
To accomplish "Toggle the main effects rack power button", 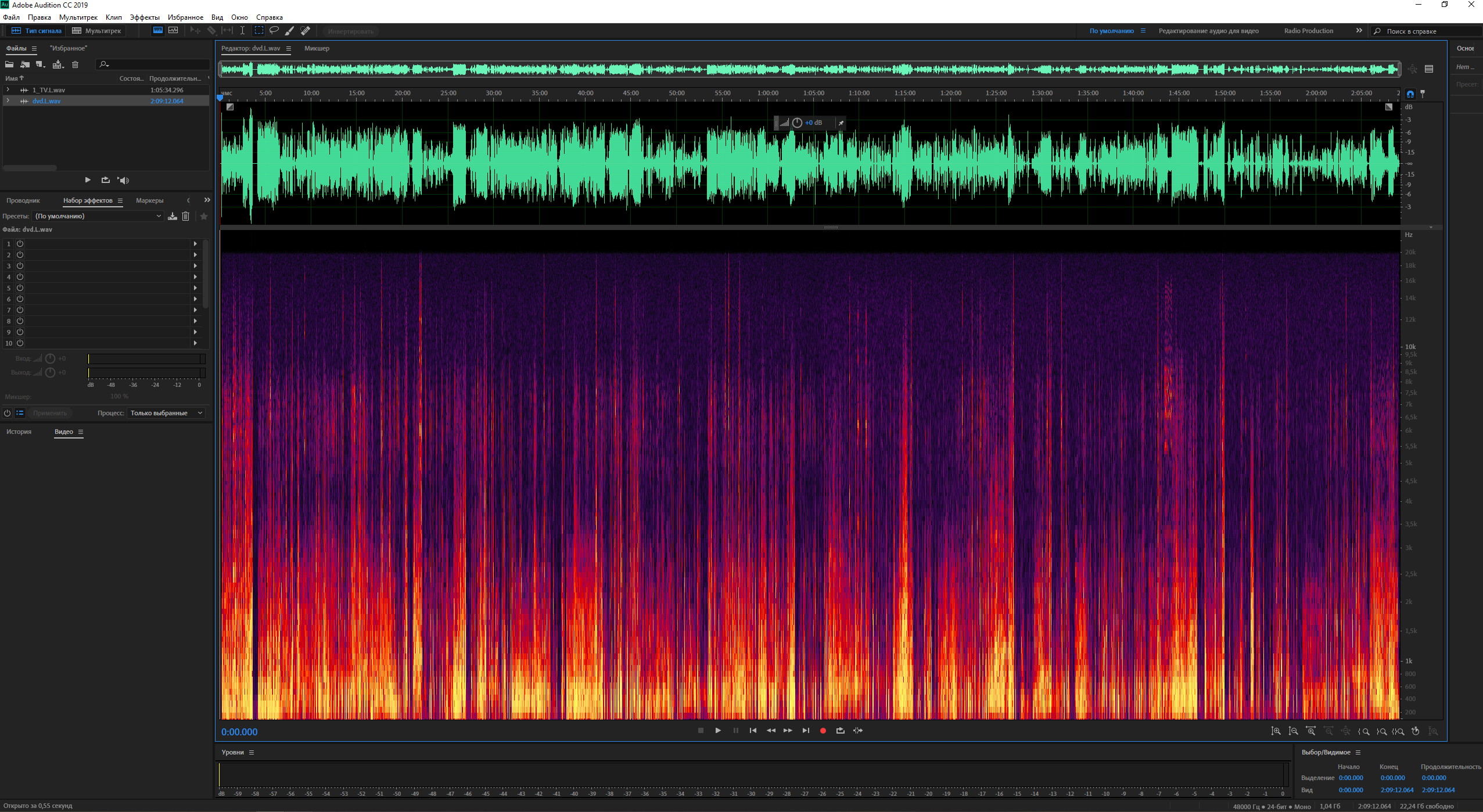I will click(x=7, y=413).
